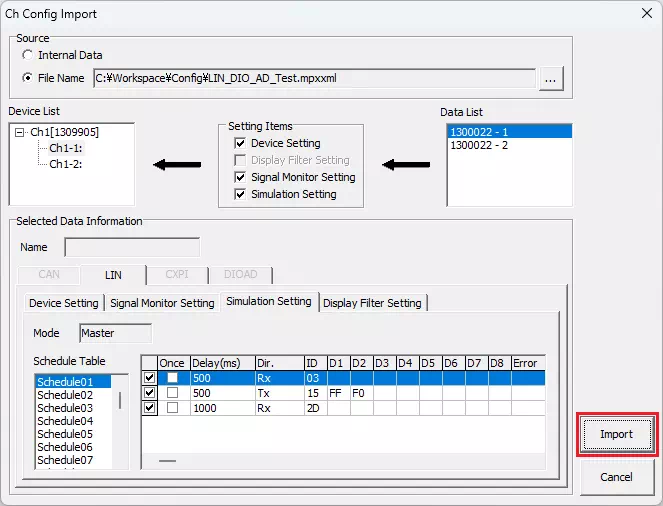Click the Once column header
663x506 pixels.
pos(174,363)
